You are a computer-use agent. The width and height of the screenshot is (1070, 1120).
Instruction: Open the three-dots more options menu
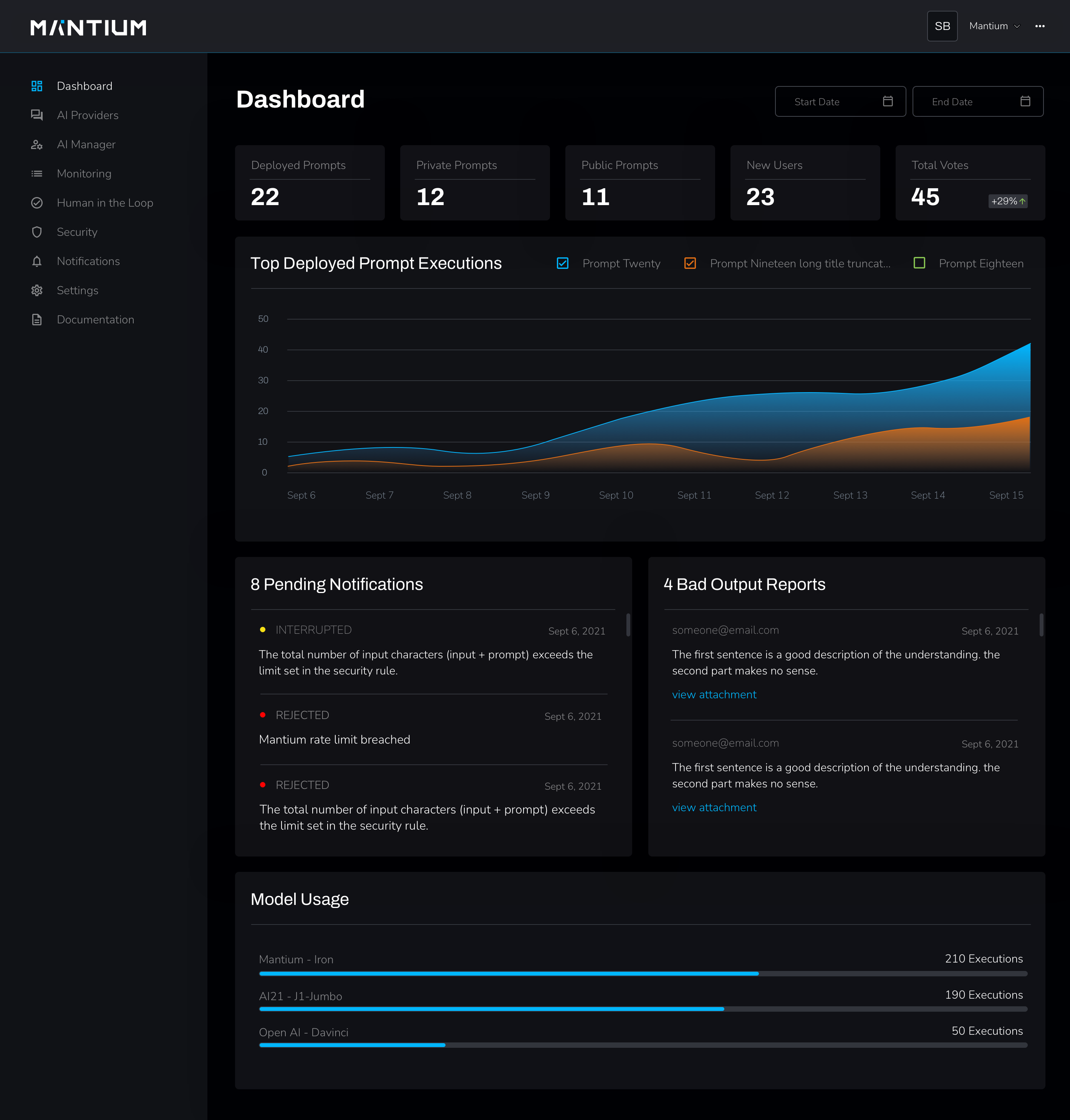(1040, 26)
